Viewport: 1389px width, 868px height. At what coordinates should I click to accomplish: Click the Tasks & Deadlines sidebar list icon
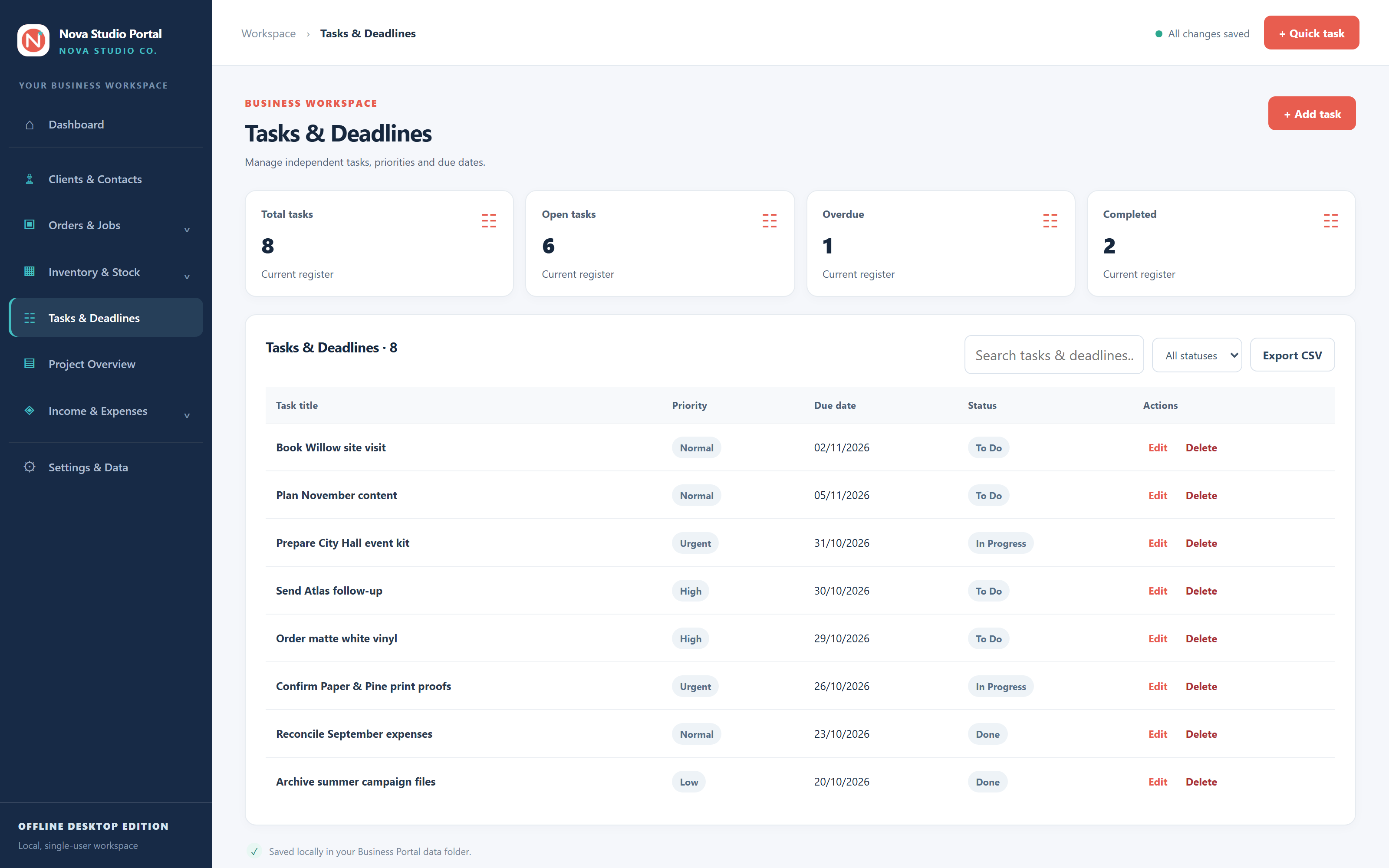pos(29,318)
